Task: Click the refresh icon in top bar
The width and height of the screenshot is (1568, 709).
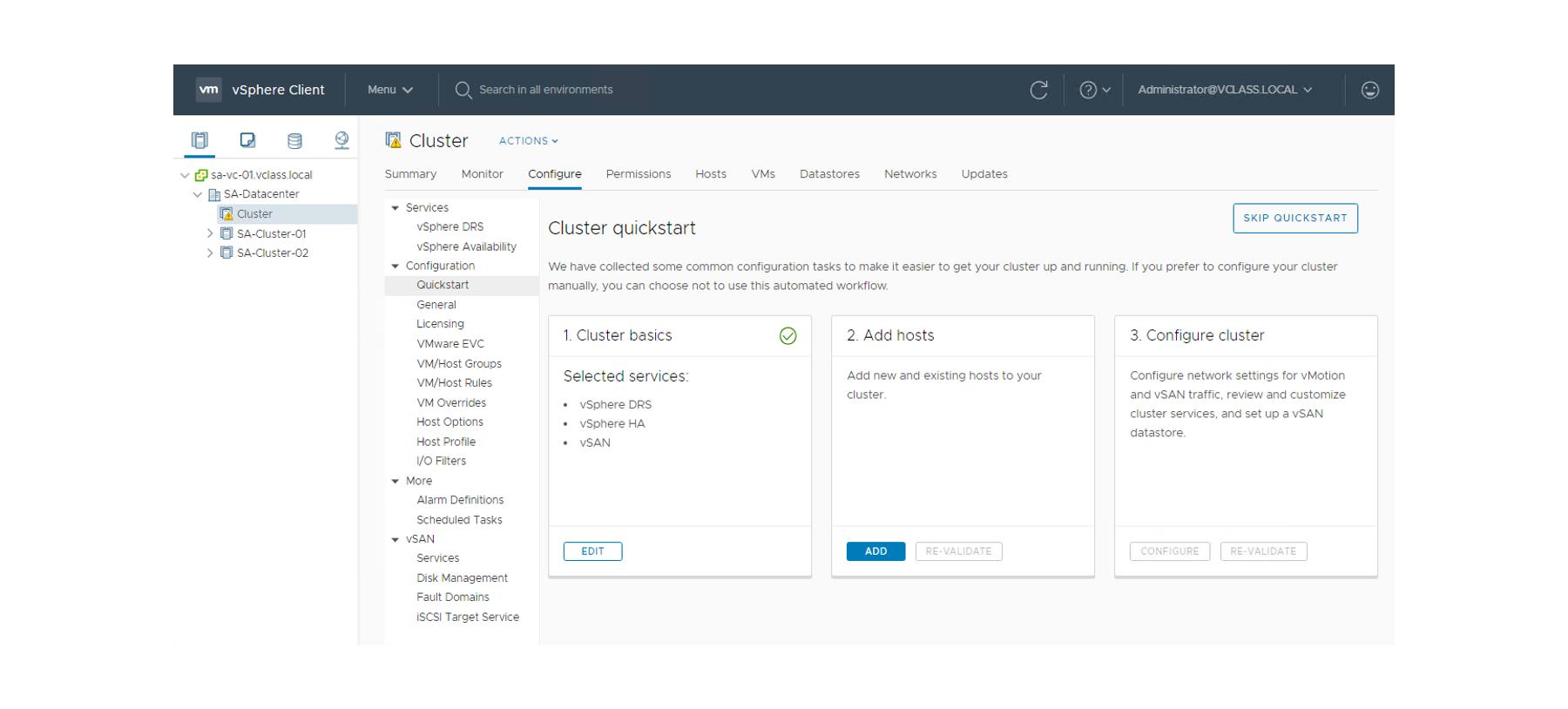Action: 1038,90
